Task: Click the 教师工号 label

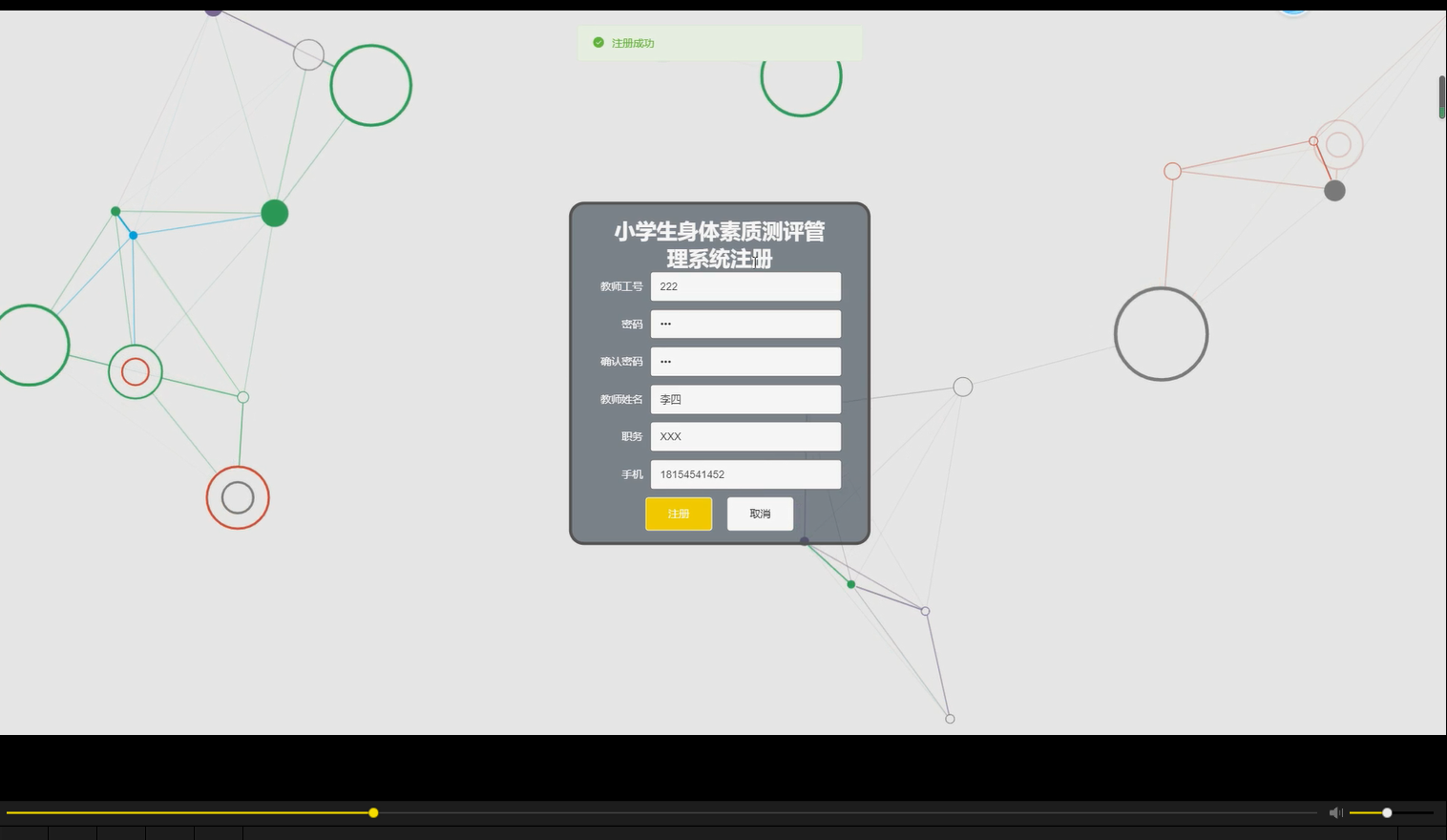Action: coord(621,286)
